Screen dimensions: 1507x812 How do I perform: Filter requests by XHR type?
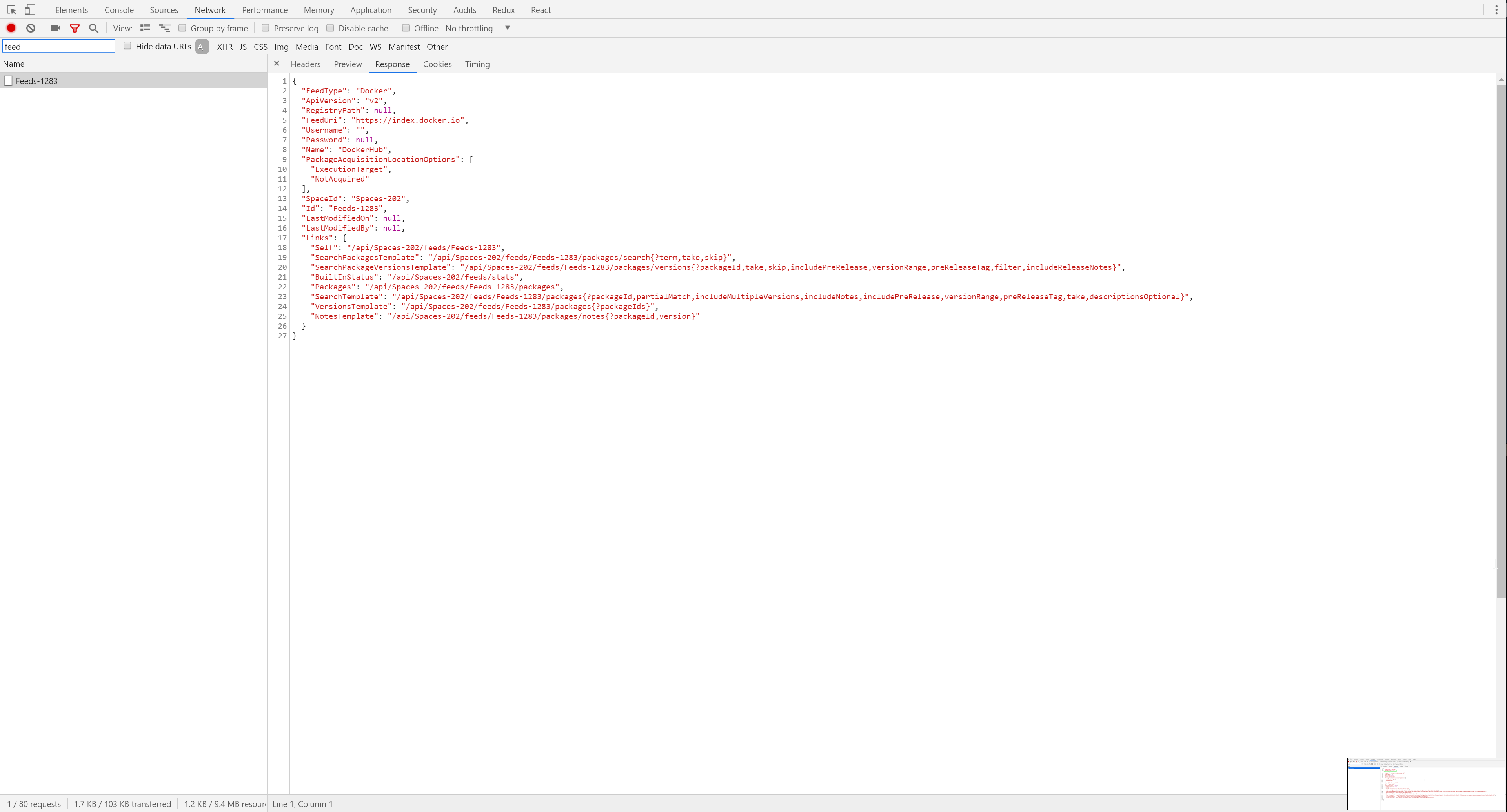pyautogui.click(x=225, y=47)
